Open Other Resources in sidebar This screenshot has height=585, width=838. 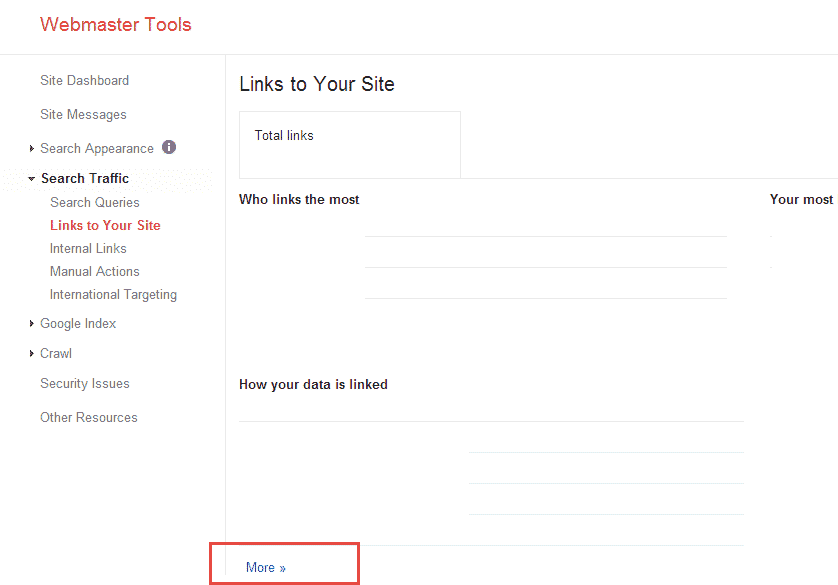[x=89, y=417]
